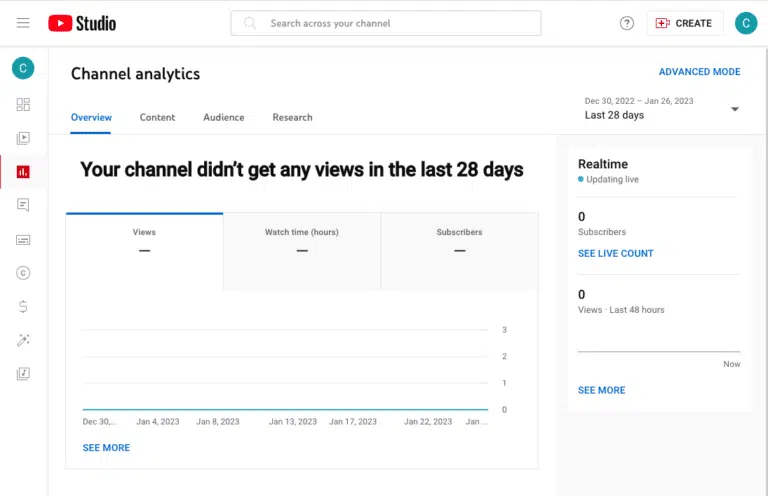
Task: Open Content in the sidebar
Action: (x=23, y=138)
